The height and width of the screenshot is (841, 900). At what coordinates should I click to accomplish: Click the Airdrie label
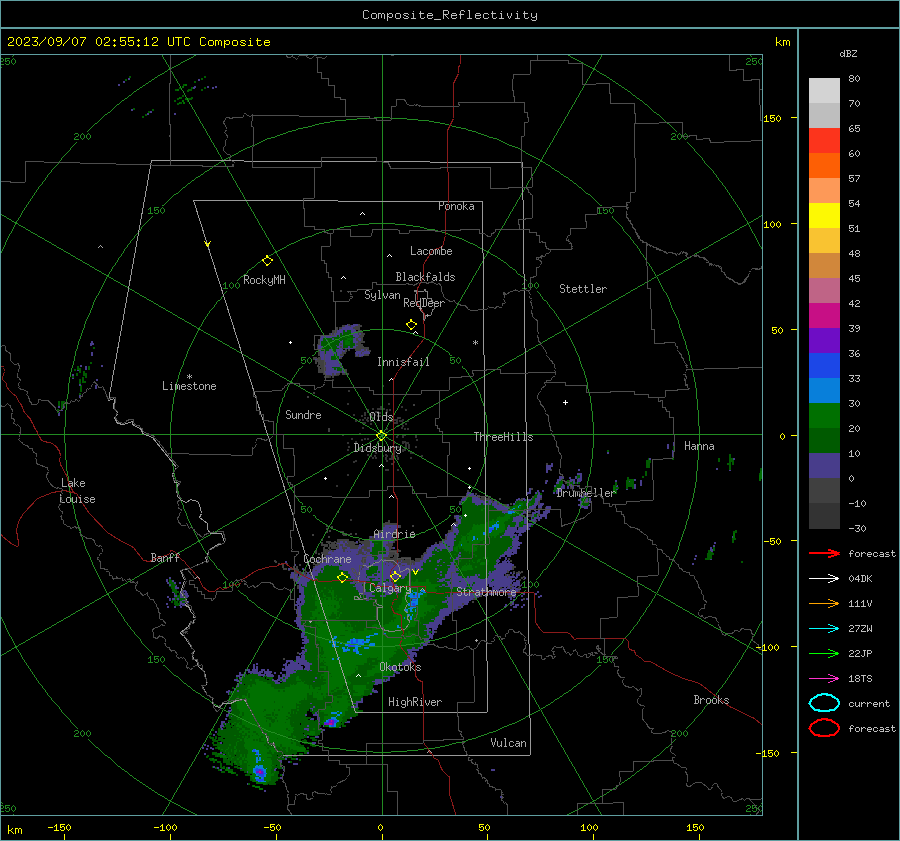[x=394, y=534]
